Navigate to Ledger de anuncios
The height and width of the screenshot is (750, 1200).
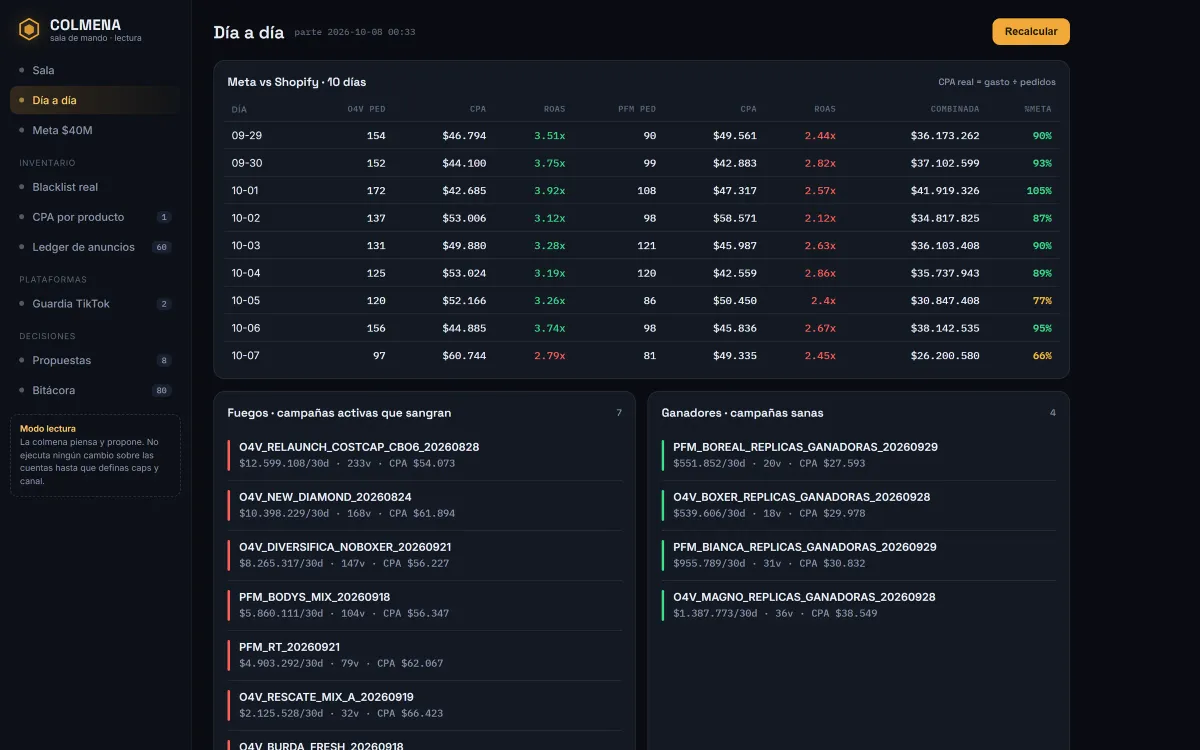pyautogui.click(x=95, y=247)
